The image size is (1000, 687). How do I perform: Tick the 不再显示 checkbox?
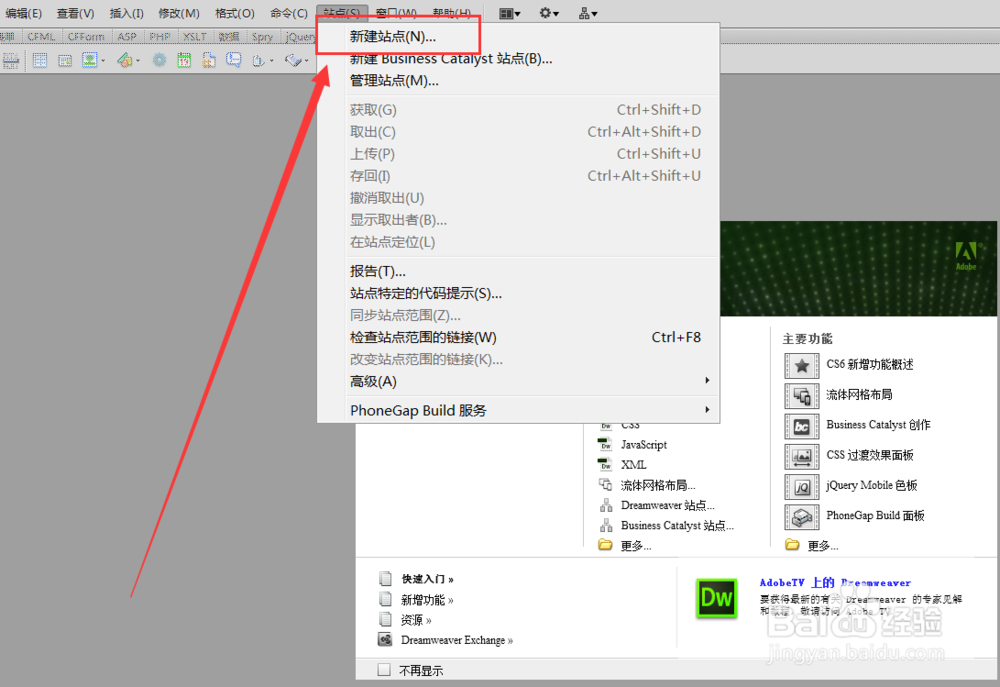[384, 670]
